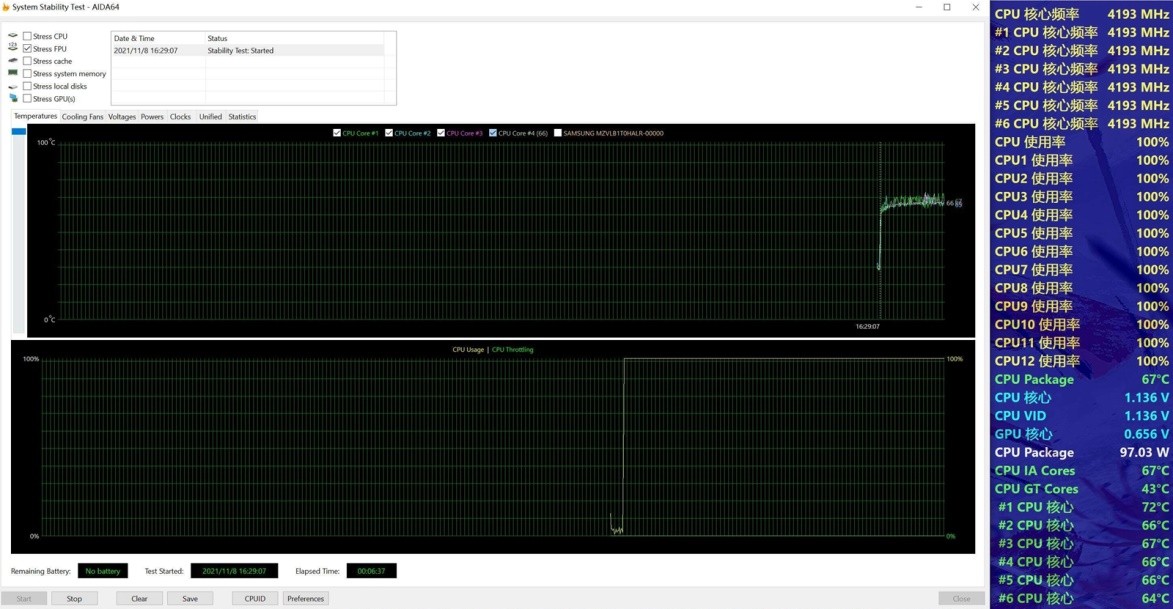Image resolution: width=1173 pixels, height=609 pixels.
Task: Click the Stop button
Action: pos(74,599)
